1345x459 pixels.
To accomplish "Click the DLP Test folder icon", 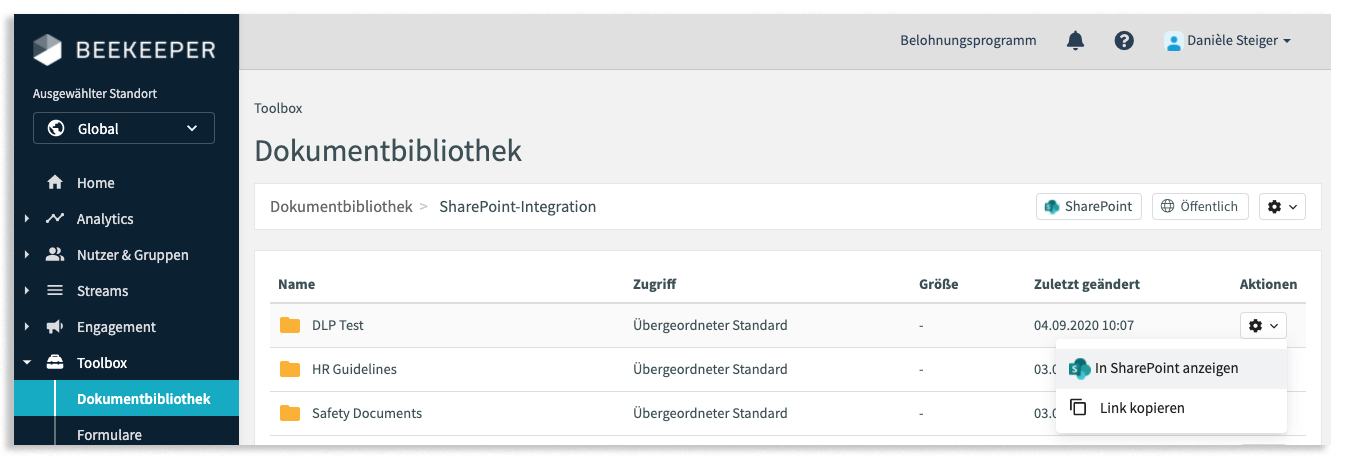I will (x=290, y=325).
